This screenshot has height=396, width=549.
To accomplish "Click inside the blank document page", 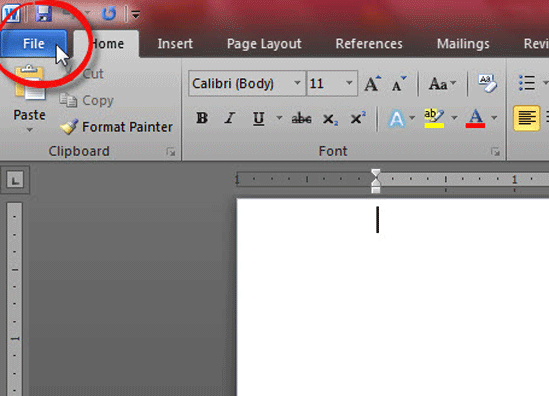I will coord(393,298).
